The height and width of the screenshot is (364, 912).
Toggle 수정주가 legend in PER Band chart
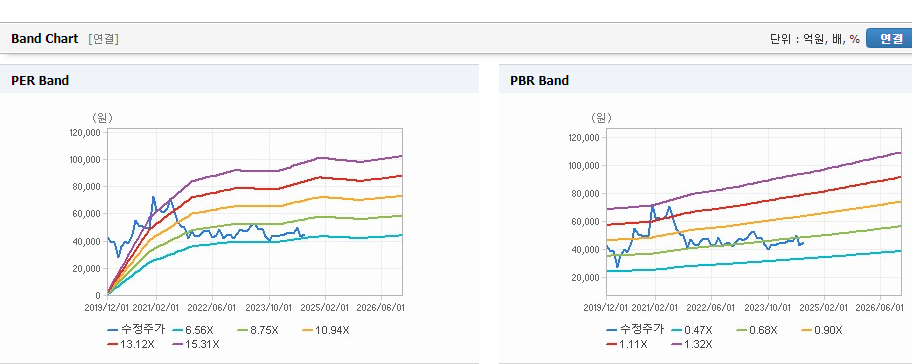pos(136,330)
